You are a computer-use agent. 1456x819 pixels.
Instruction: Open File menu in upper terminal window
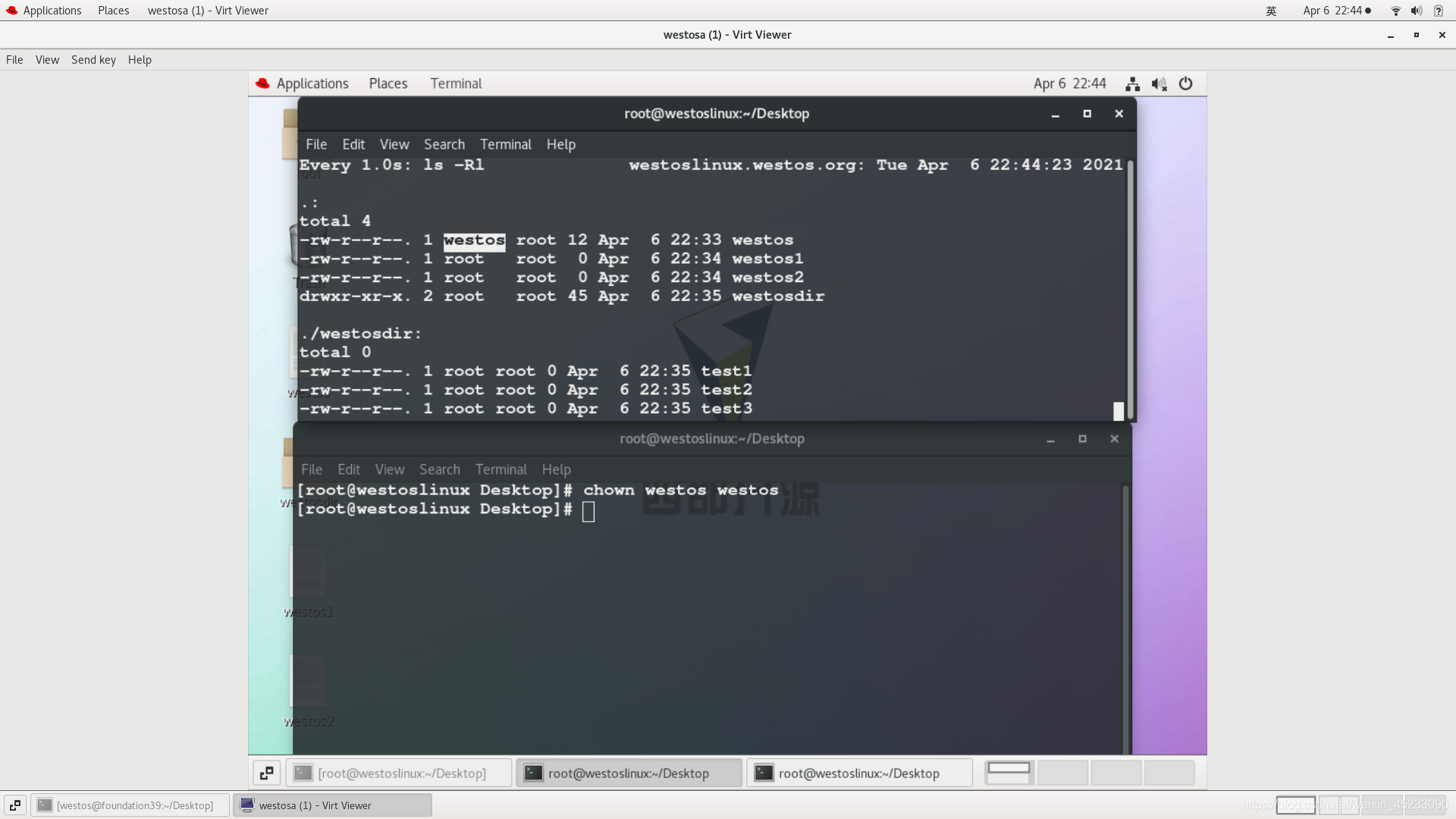tap(316, 144)
